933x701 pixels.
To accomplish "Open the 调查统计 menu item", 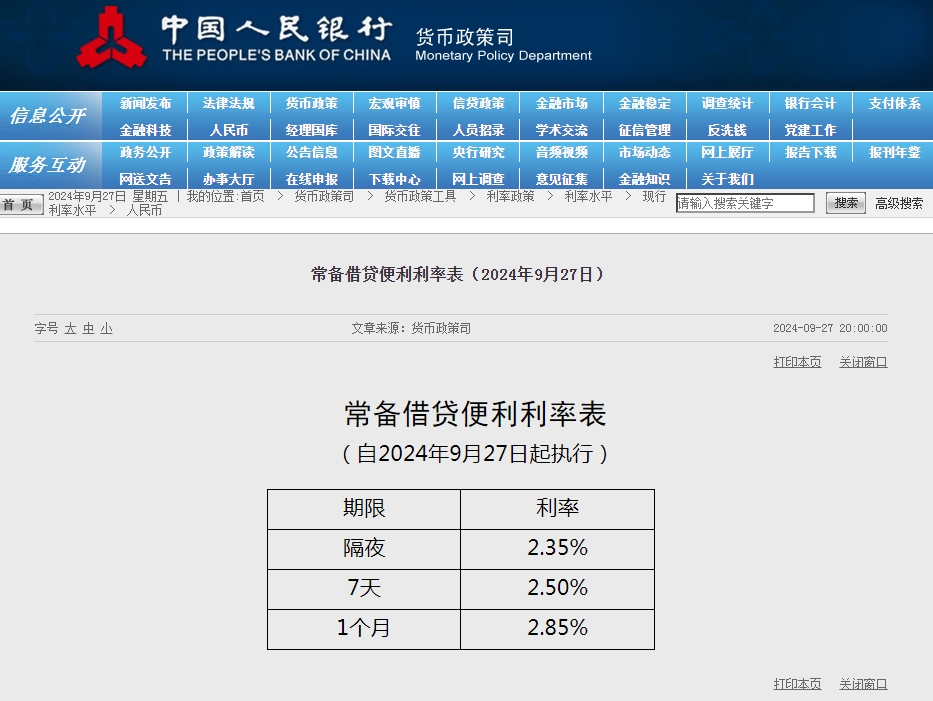I will coord(727,104).
